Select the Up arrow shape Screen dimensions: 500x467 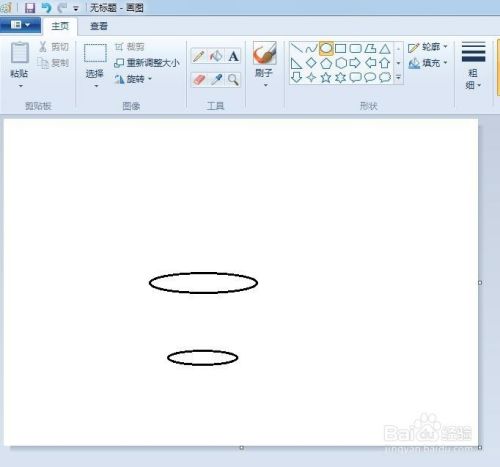point(385,63)
